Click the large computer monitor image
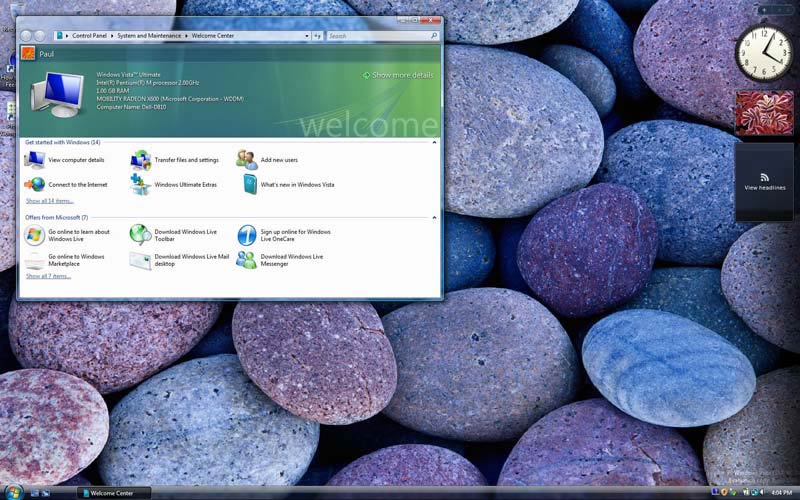Image resolution: width=800 pixels, height=500 pixels. click(57, 95)
